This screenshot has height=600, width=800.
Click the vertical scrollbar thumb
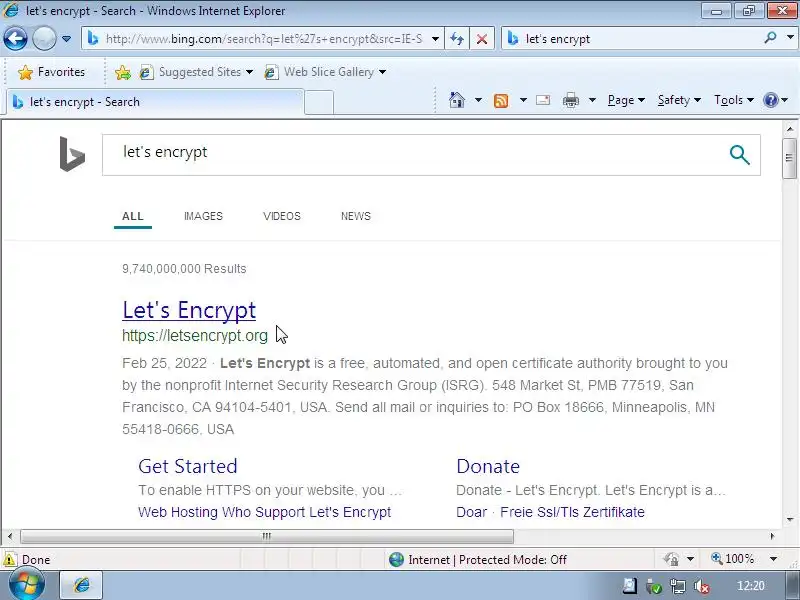pos(789,158)
